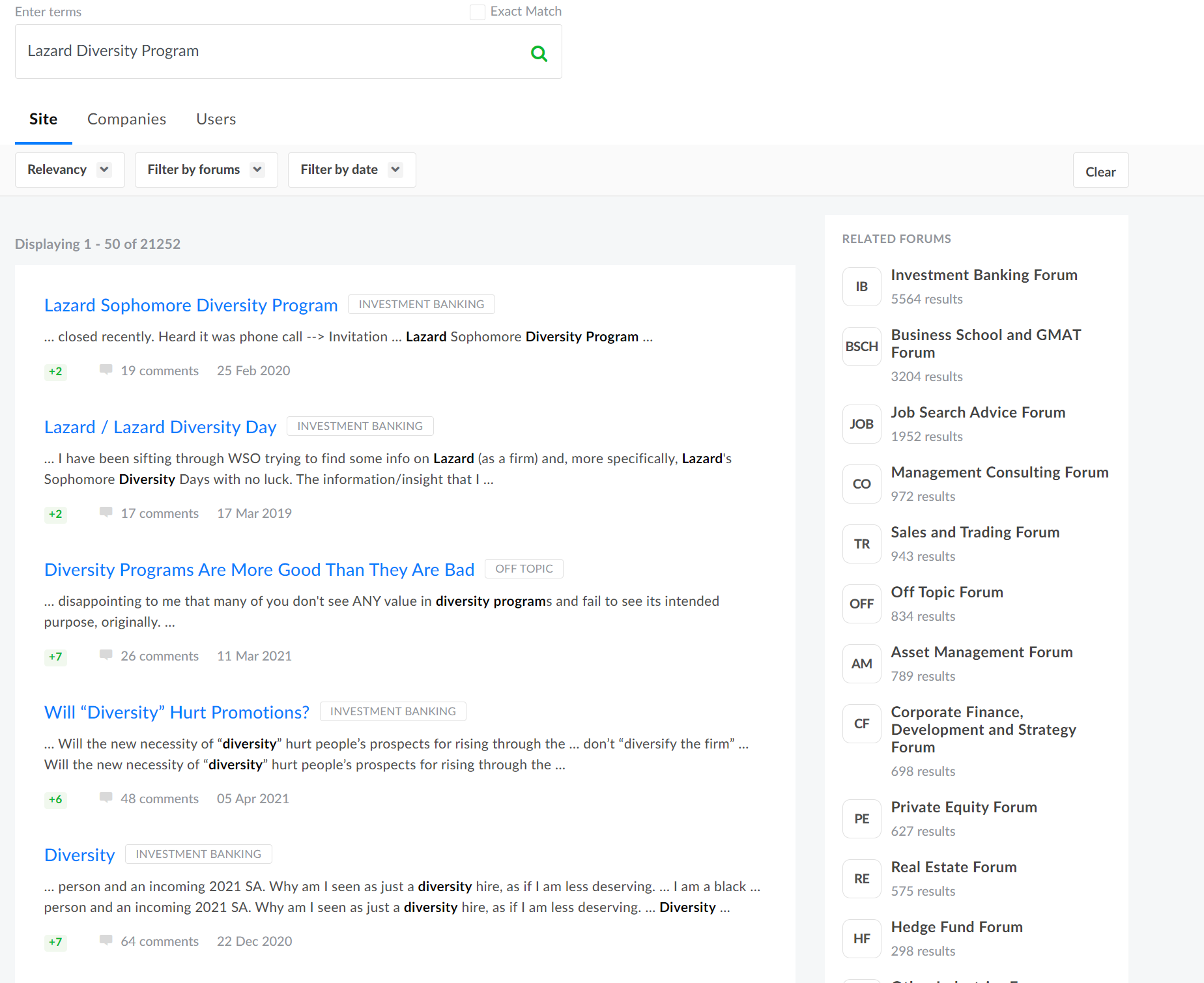
Task: Click the PE Private Equity forum icon
Action: coord(861,819)
